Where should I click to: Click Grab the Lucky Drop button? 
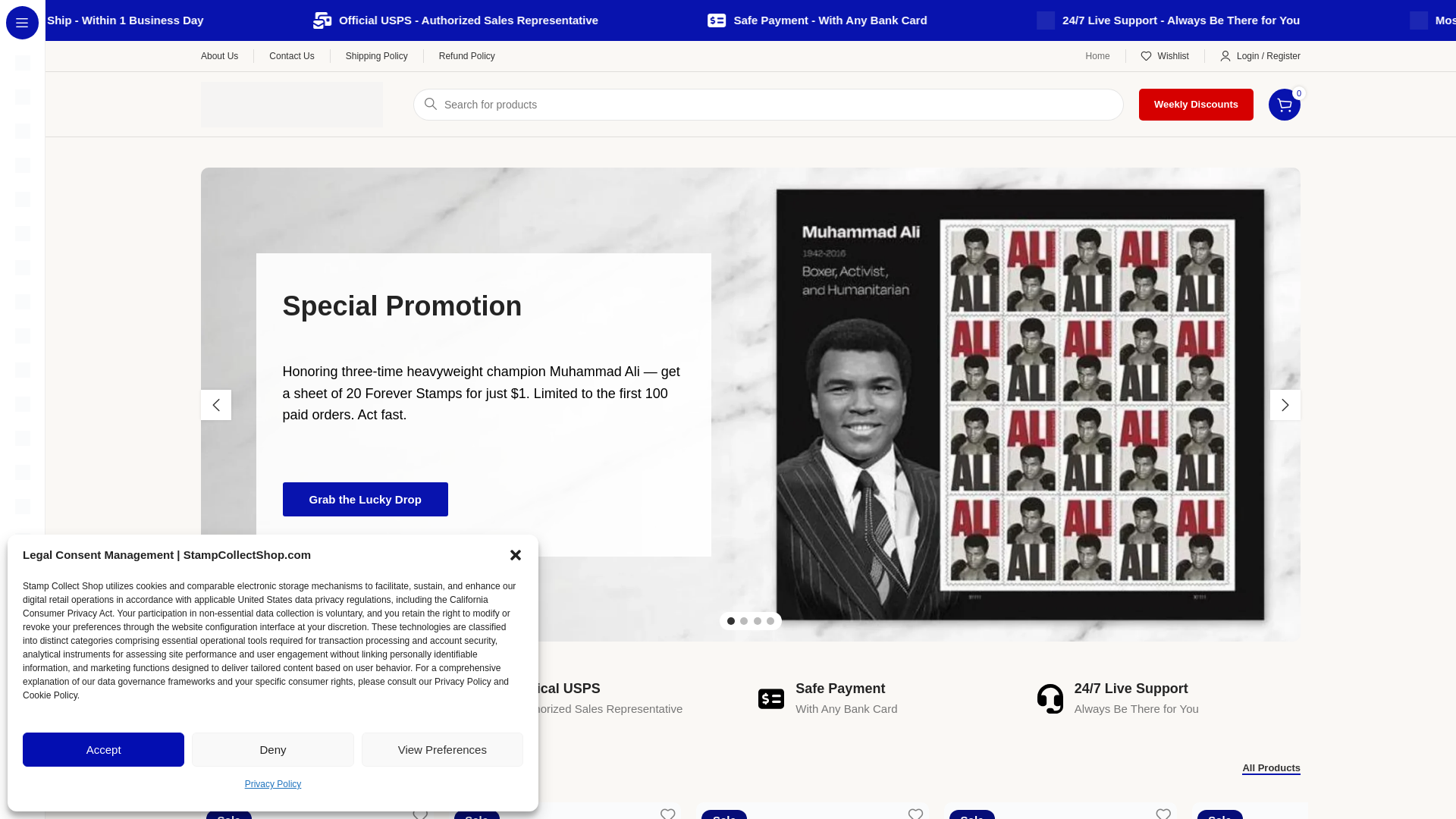tap(366, 499)
